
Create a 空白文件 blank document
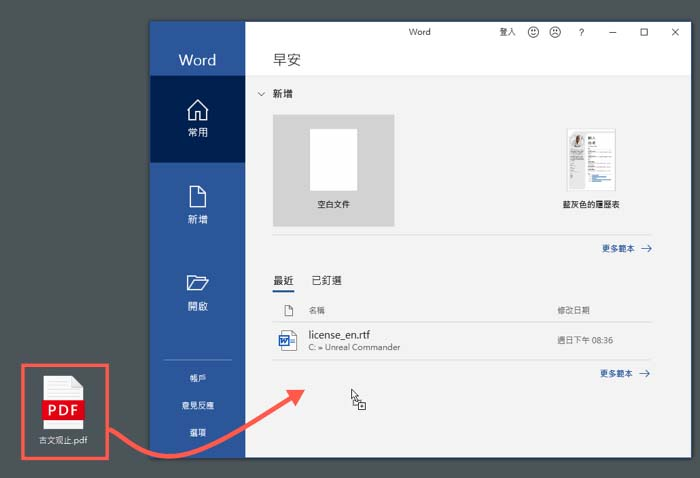pyautogui.click(x=333, y=170)
